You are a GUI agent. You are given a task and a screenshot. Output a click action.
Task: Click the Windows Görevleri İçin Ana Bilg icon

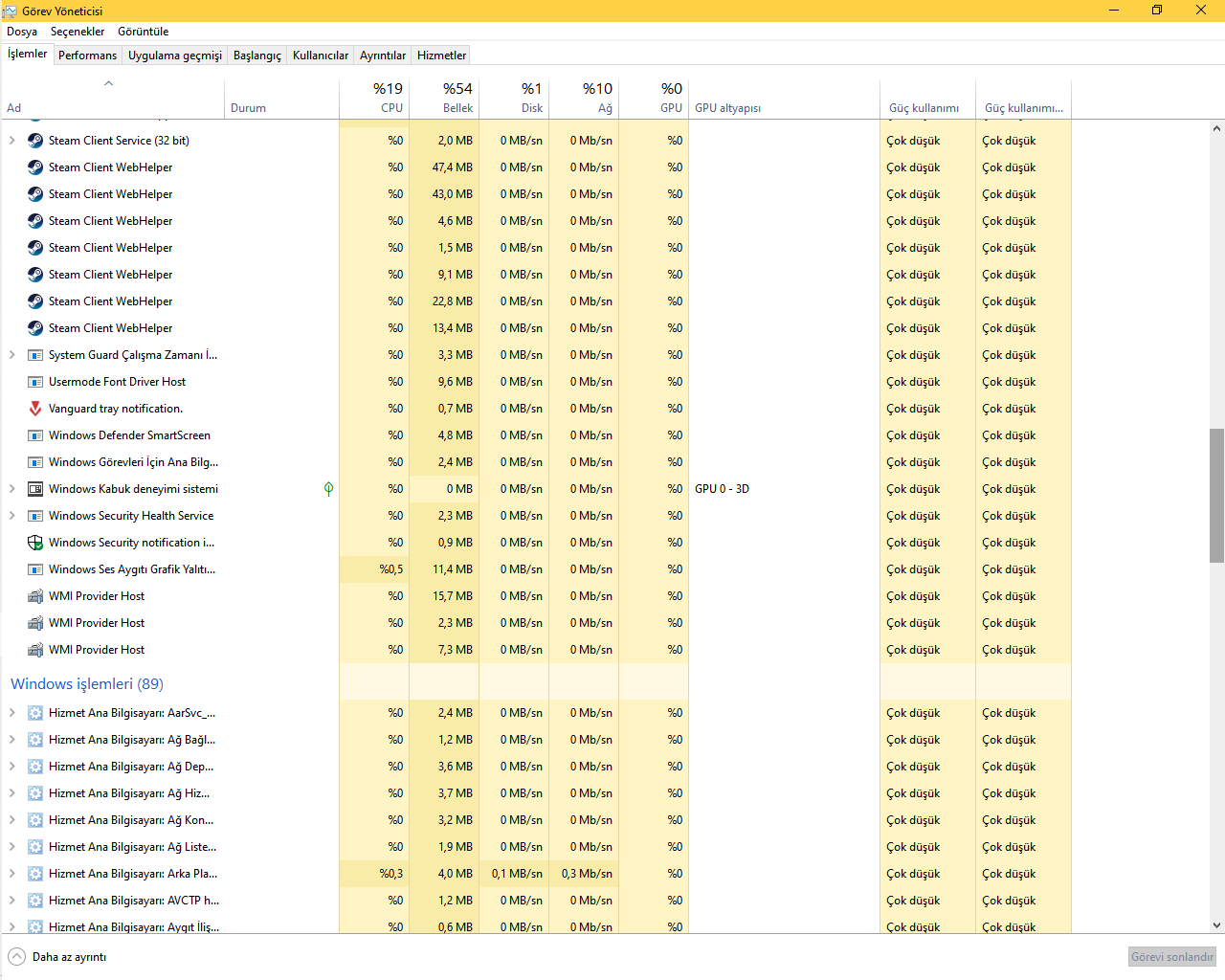click(35, 462)
